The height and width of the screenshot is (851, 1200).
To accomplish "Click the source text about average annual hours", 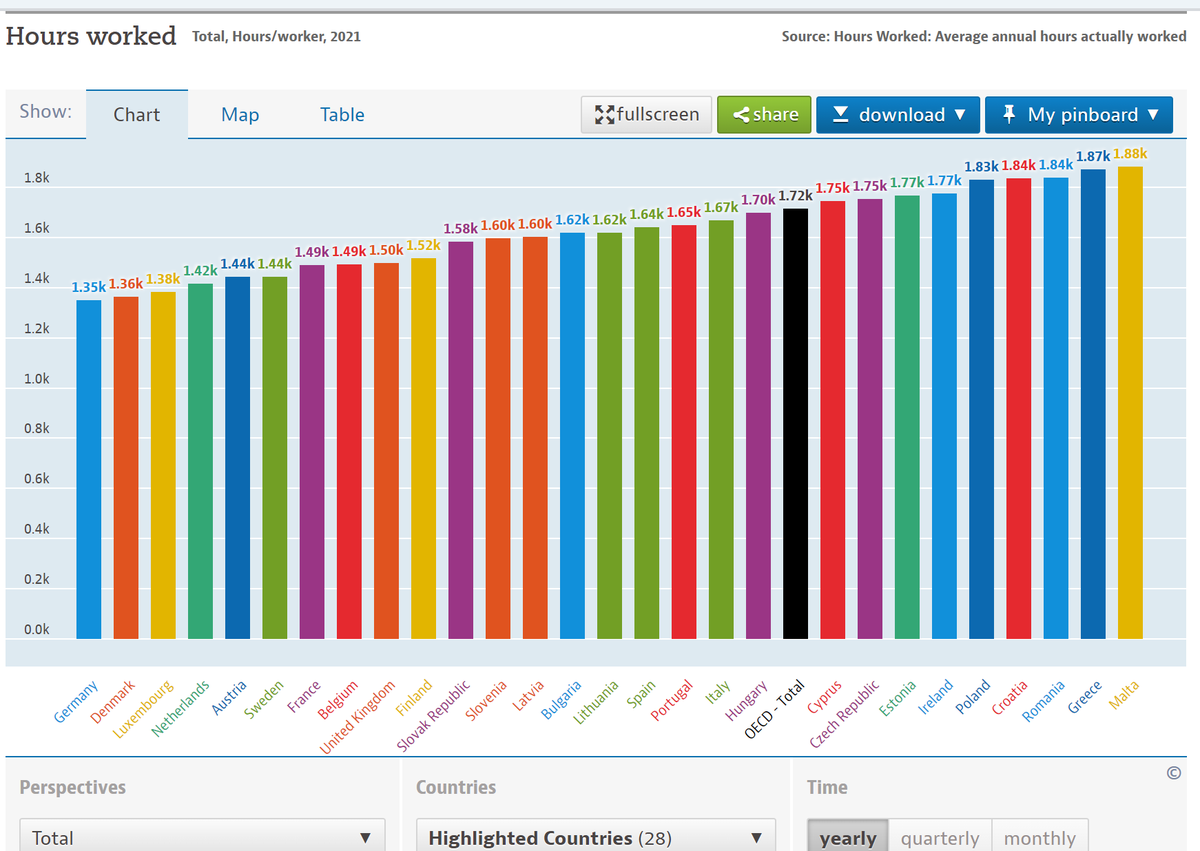I will tap(984, 36).
